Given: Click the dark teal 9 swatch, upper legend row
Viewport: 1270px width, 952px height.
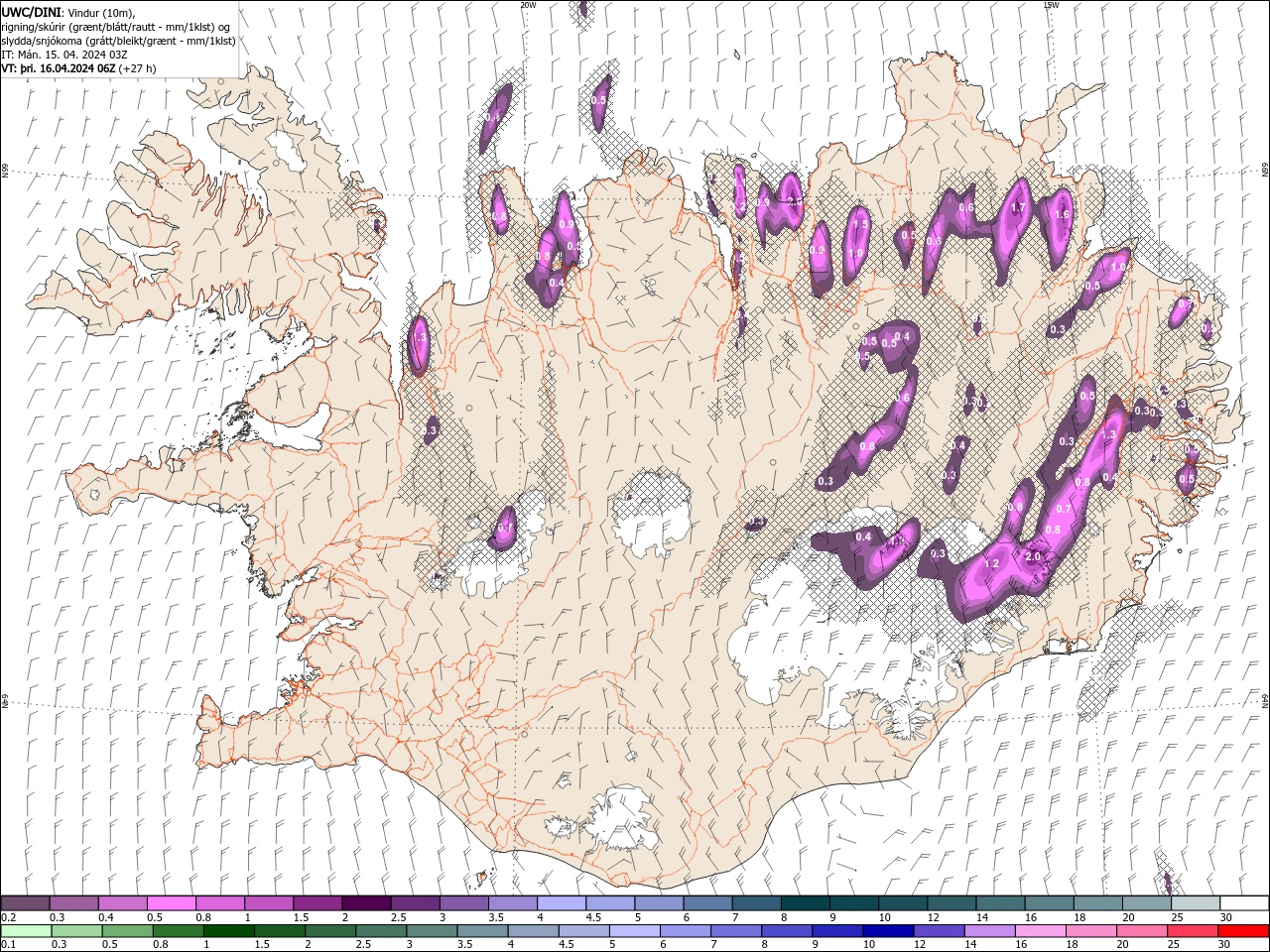Looking at the screenshot, I should 853,903.
